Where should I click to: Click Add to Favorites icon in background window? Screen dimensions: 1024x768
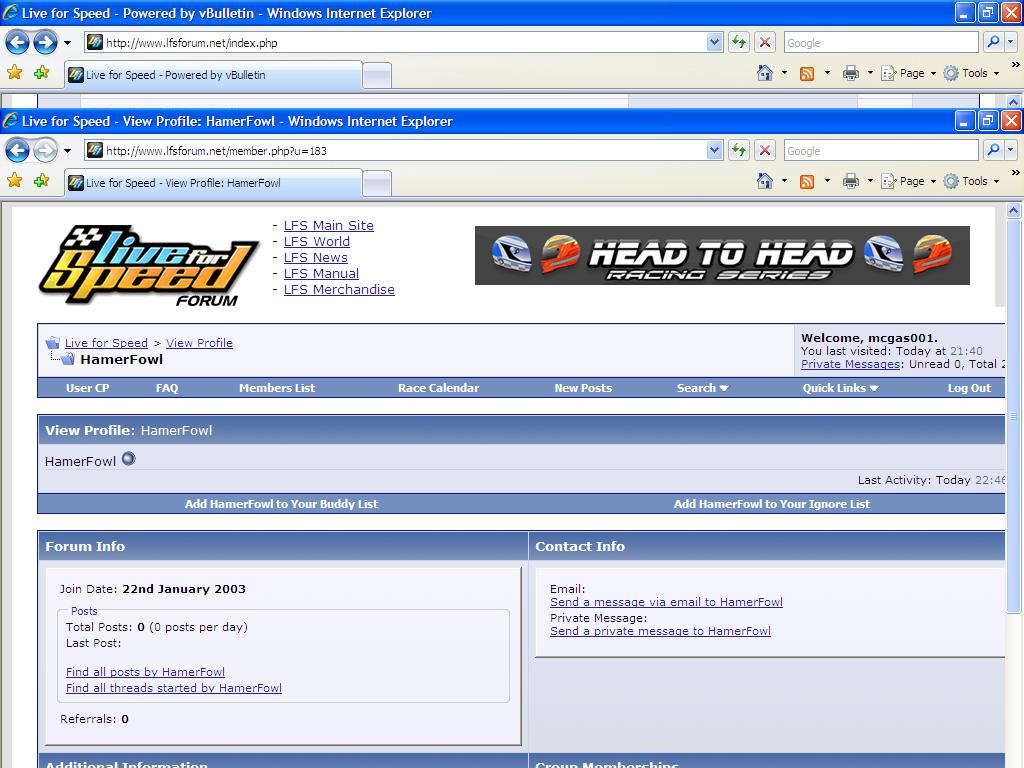tap(41, 72)
